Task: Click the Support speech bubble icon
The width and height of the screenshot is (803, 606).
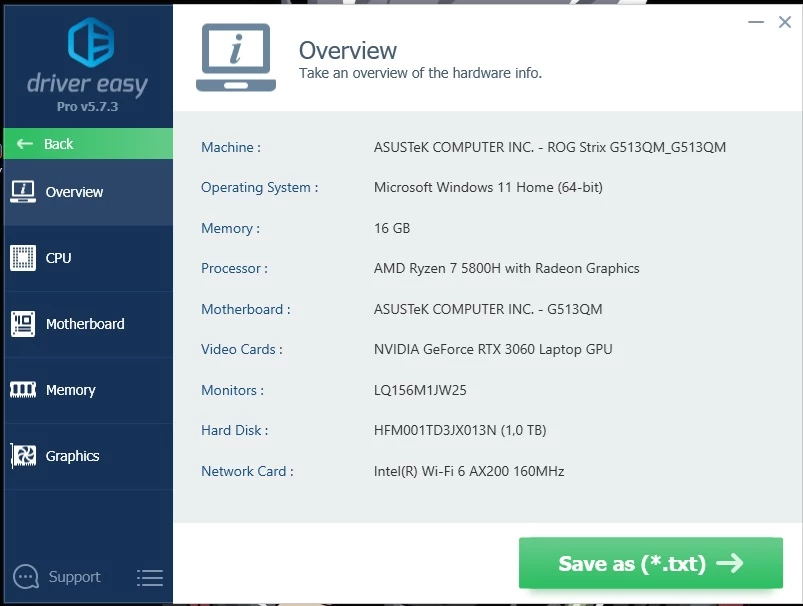Action: pyautogui.click(x=26, y=577)
